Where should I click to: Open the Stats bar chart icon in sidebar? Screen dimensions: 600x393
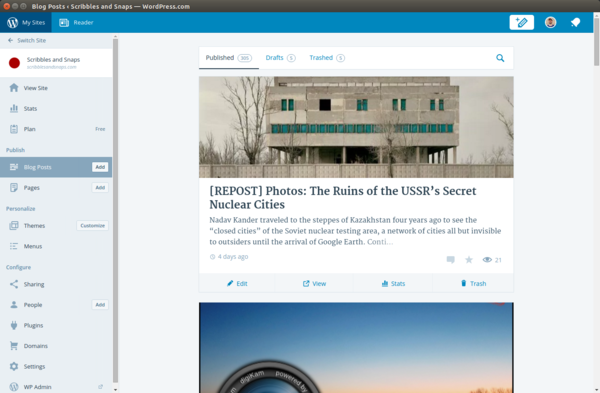[x=14, y=108]
